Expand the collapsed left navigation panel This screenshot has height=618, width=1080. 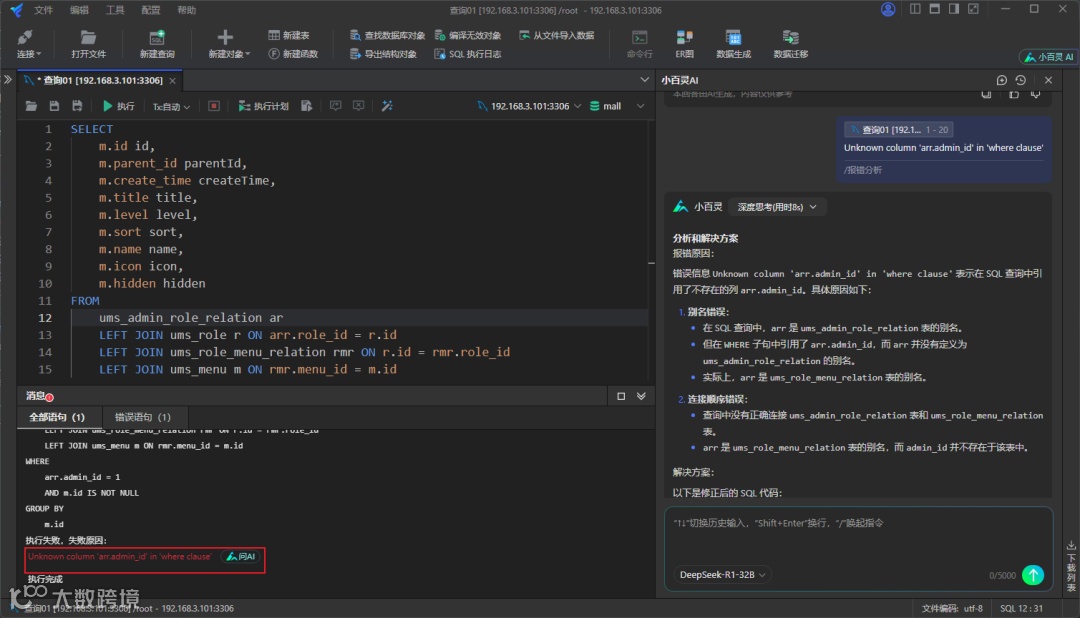click(x=8, y=80)
